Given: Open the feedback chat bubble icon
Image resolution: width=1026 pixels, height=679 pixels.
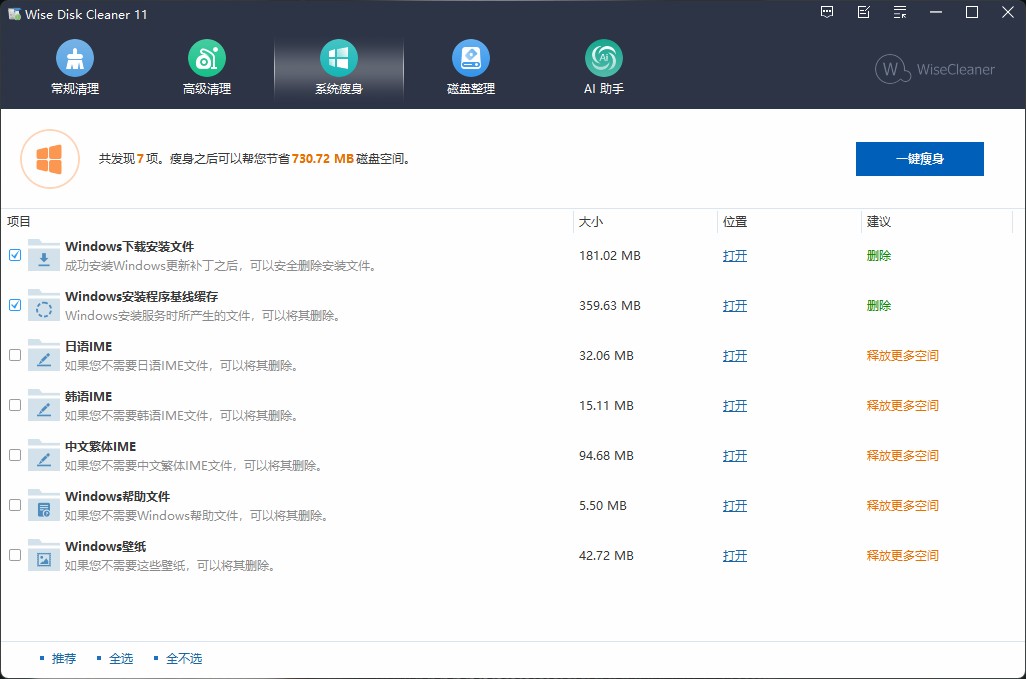Looking at the screenshot, I should tap(827, 13).
